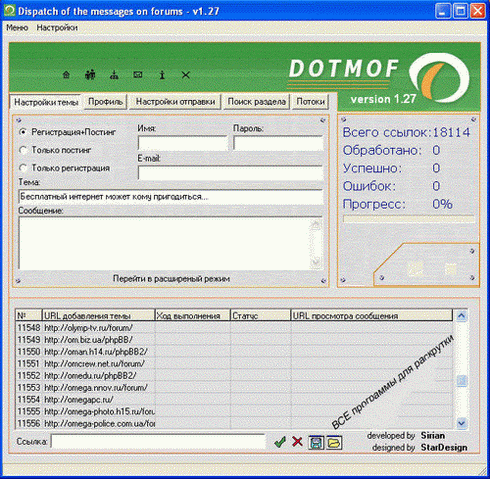This screenshot has height=479, width=490.
Task: Click the URL list scrollbar thumb
Action: [461, 381]
